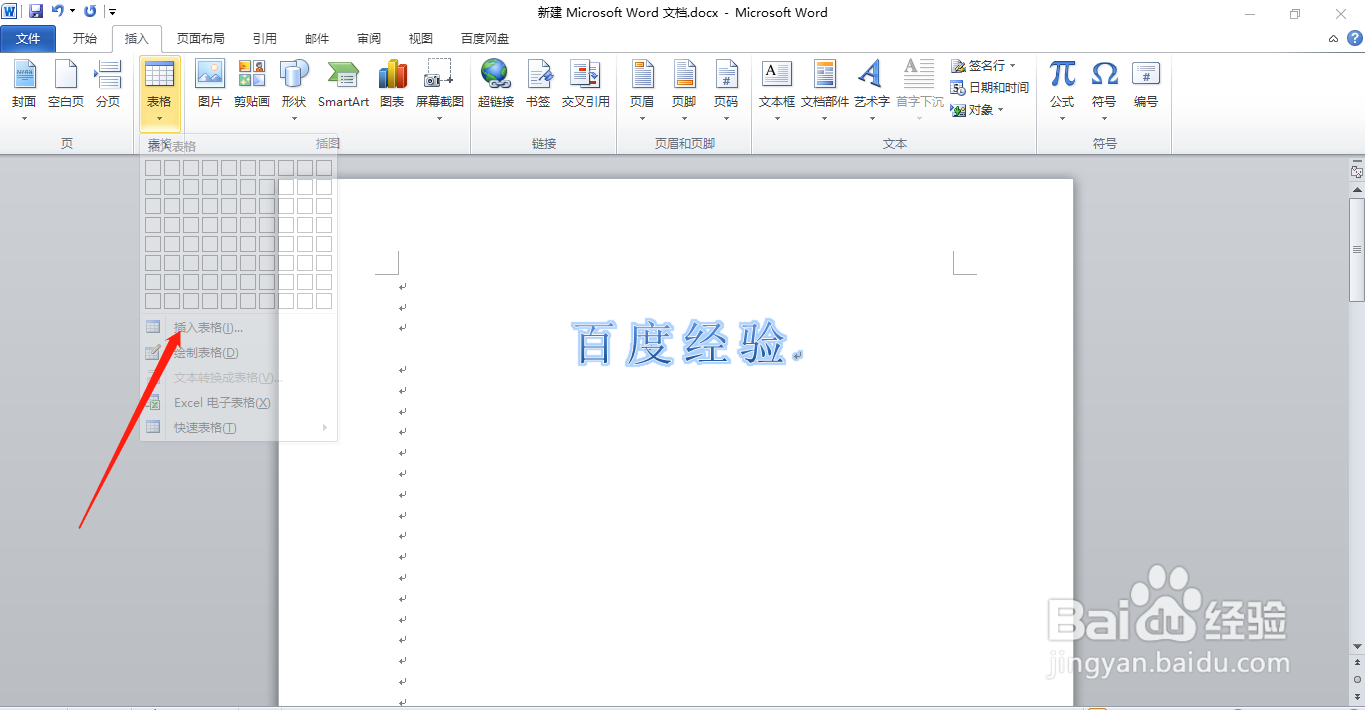Select the 百度经验 WordArt text
Image resolution: width=1365 pixels, height=710 pixels.
click(x=682, y=344)
